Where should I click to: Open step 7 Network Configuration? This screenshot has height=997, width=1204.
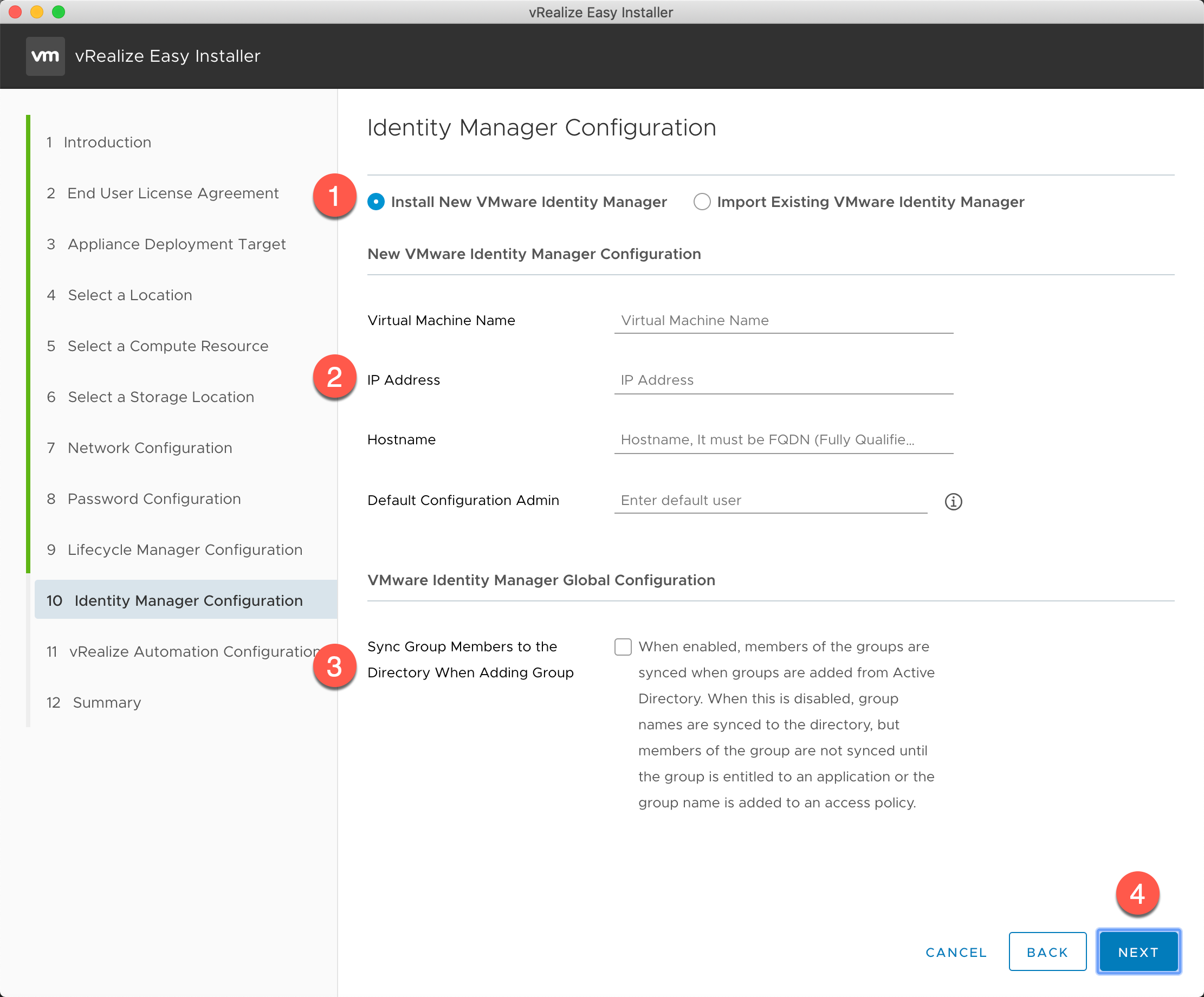[x=139, y=448]
